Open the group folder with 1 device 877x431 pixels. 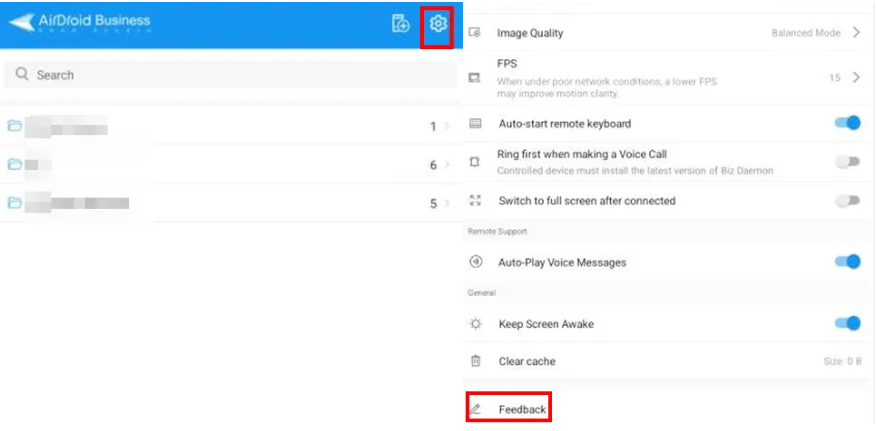pyautogui.click(x=230, y=126)
